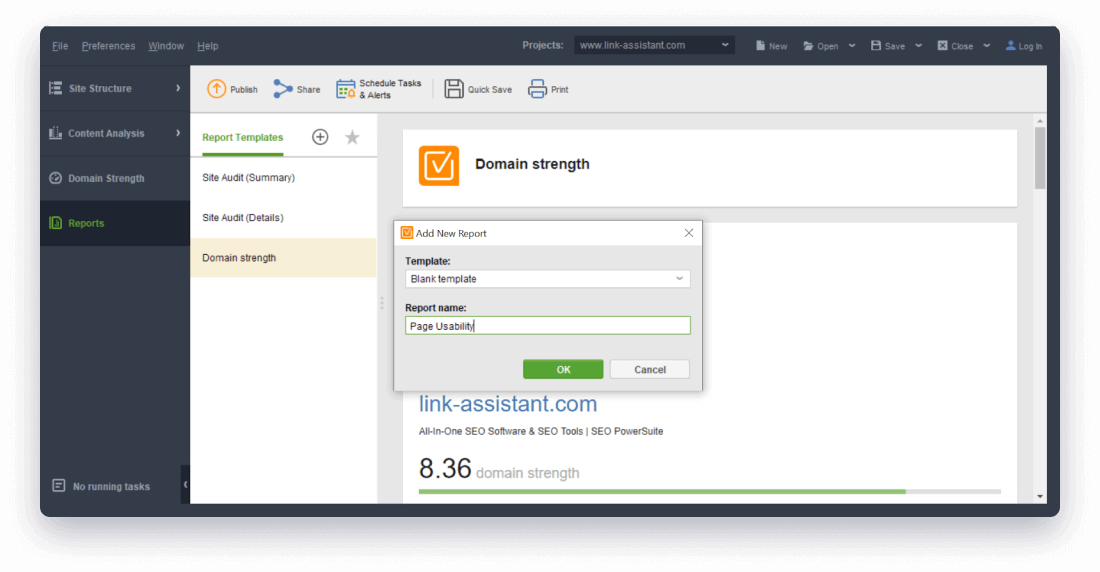This screenshot has height=572, width=1100.
Task: Expand Site Structure submenu chevron
Action: click(178, 88)
